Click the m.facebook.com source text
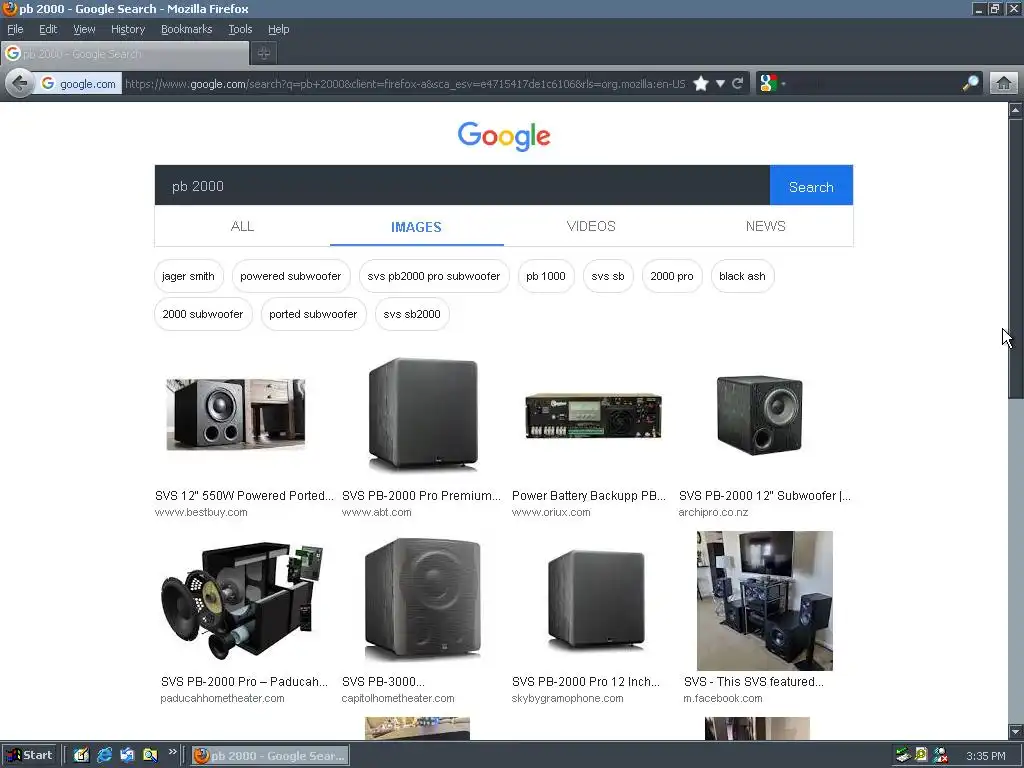The height and width of the screenshot is (768, 1024). point(723,698)
